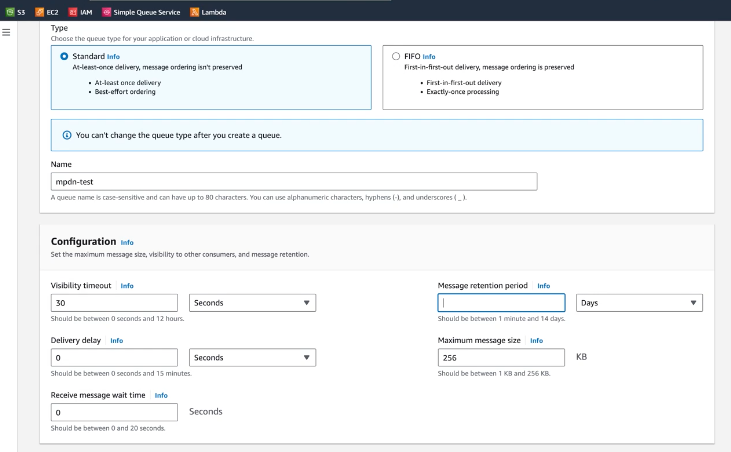Viewport: 731px width, 452px height.
Task: Open the IAM service shortcut icon
Action: [73, 12]
